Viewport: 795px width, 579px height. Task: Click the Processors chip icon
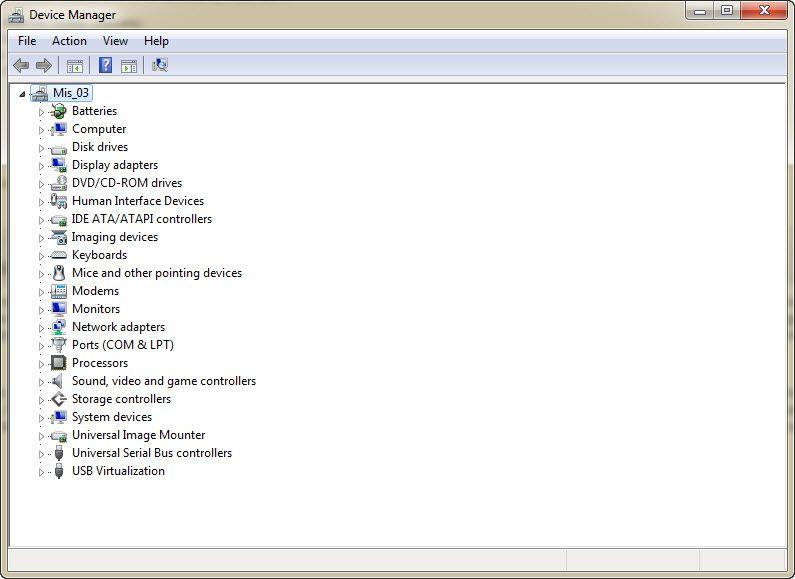tap(59, 363)
